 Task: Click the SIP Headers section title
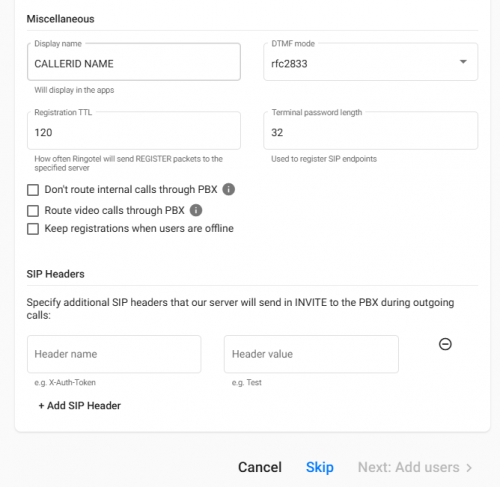point(55,274)
